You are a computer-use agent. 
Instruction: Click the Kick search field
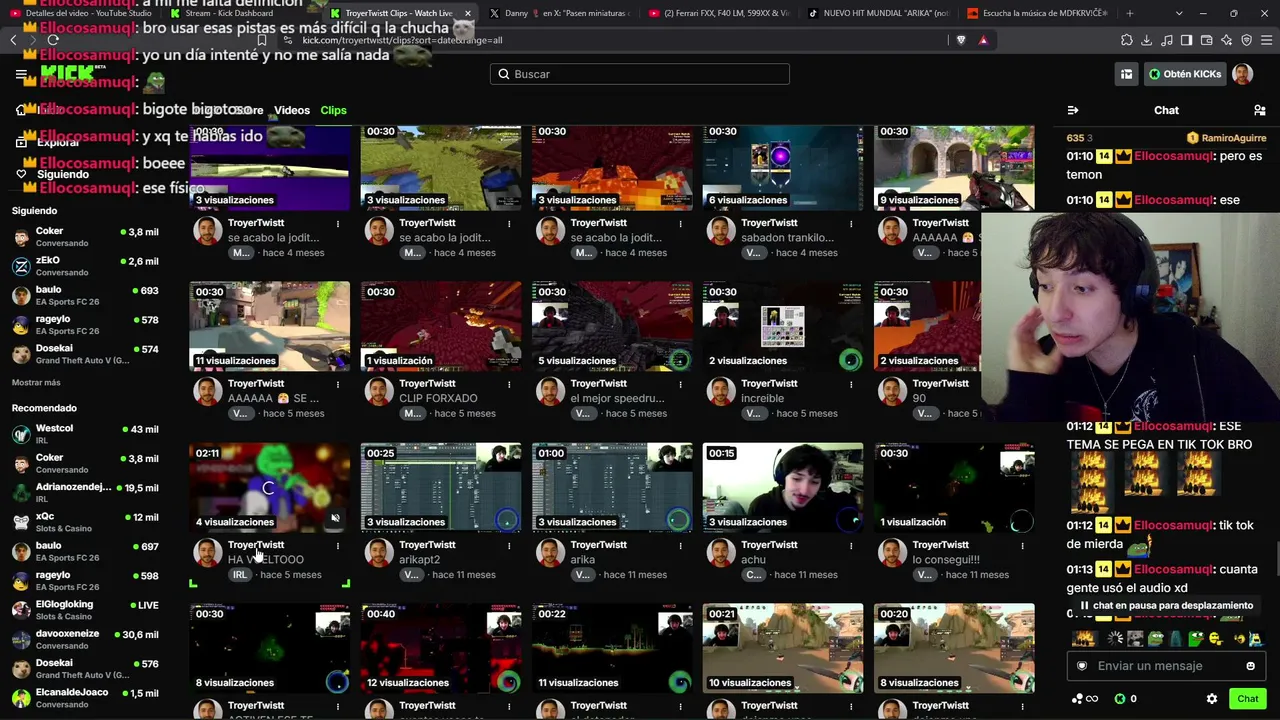tap(640, 74)
